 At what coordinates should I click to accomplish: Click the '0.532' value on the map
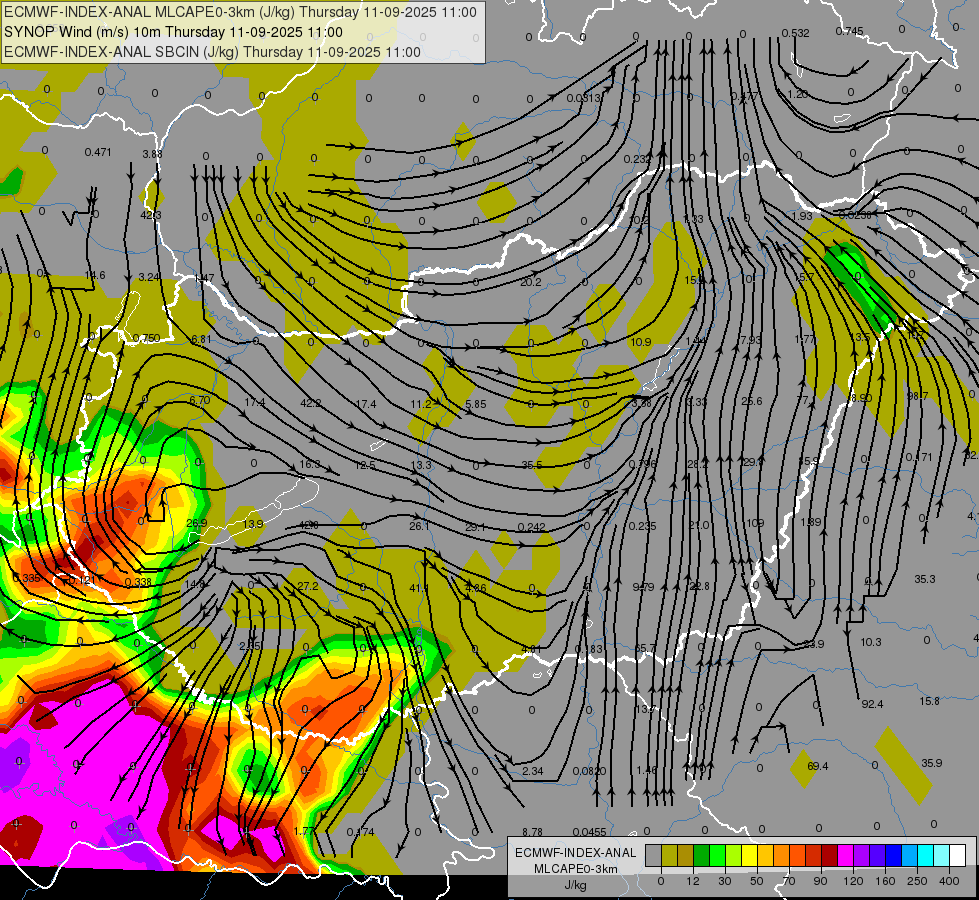coord(795,33)
